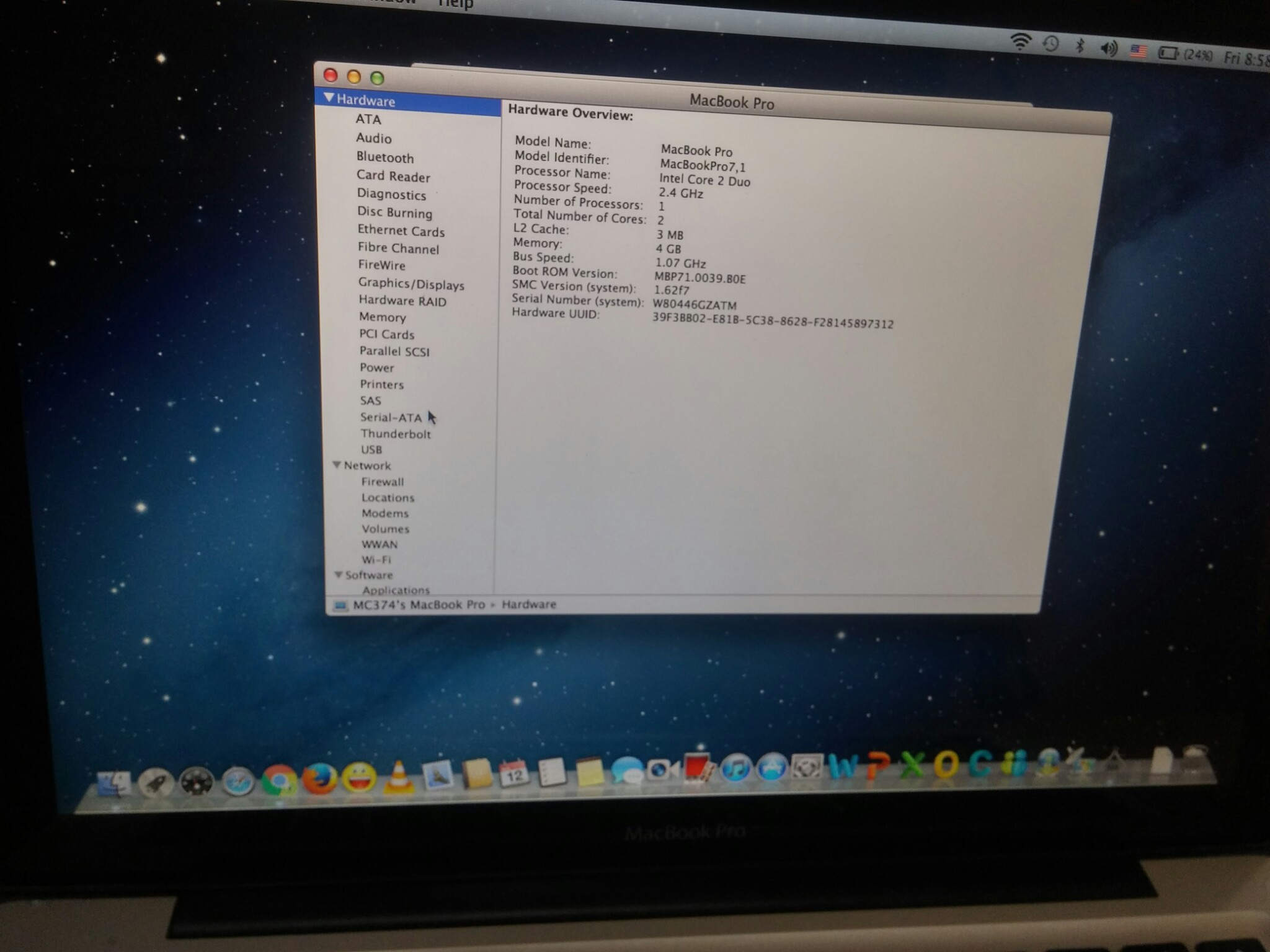Screen dimensions: 1270x952
Task: Launch Excel X icon in Dock
Action: pos(912,764)
